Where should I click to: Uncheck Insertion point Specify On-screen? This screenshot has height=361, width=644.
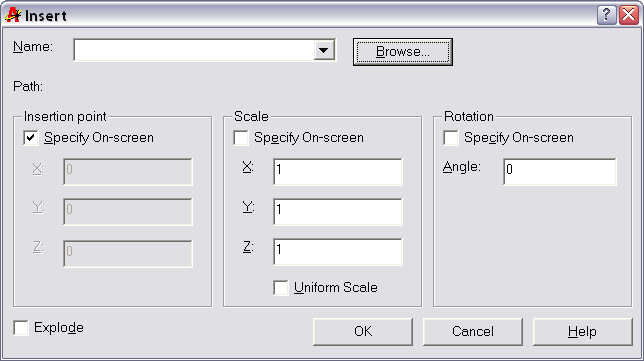31,138
